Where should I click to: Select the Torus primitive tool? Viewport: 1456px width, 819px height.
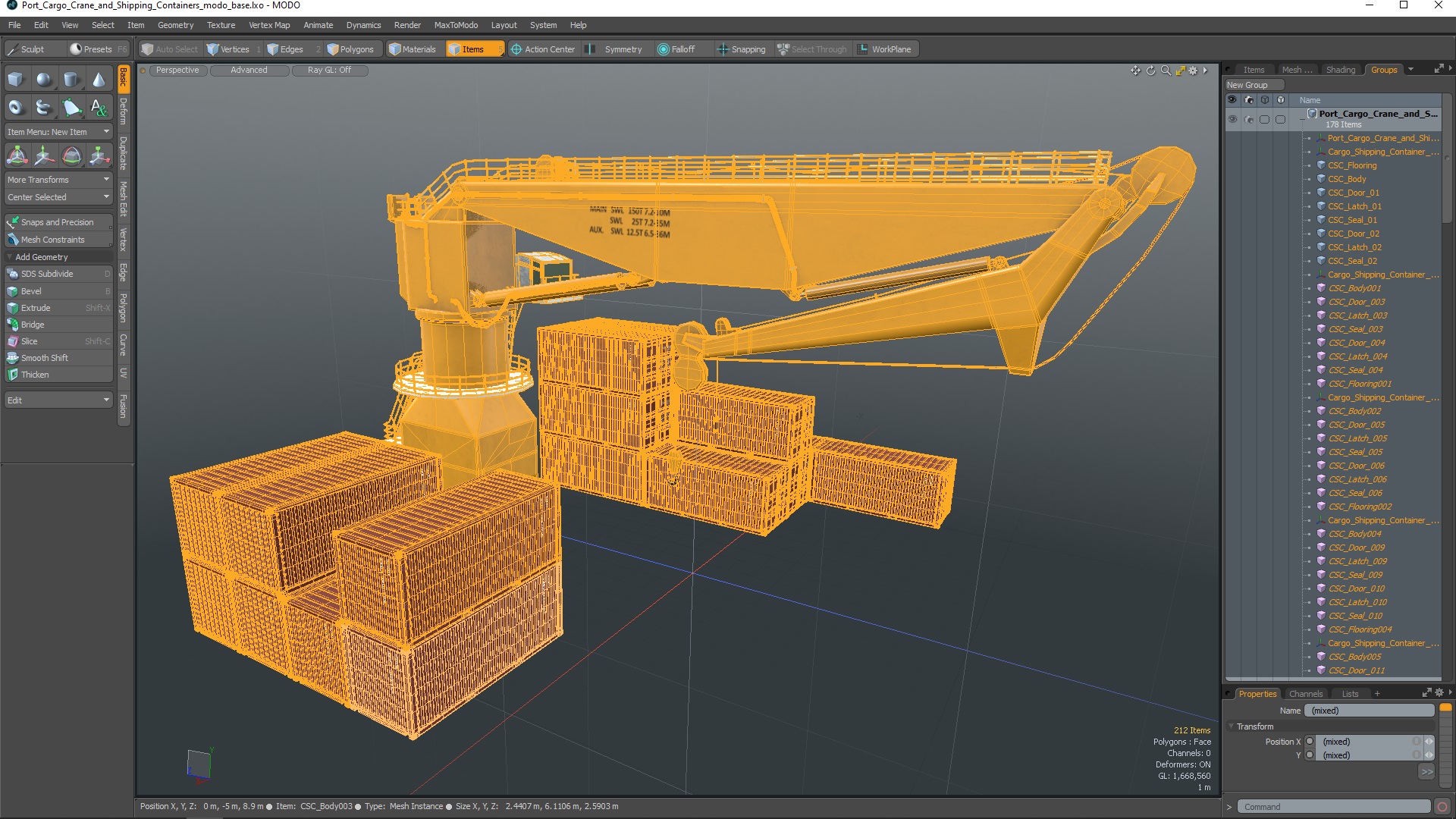click(16, 108)
